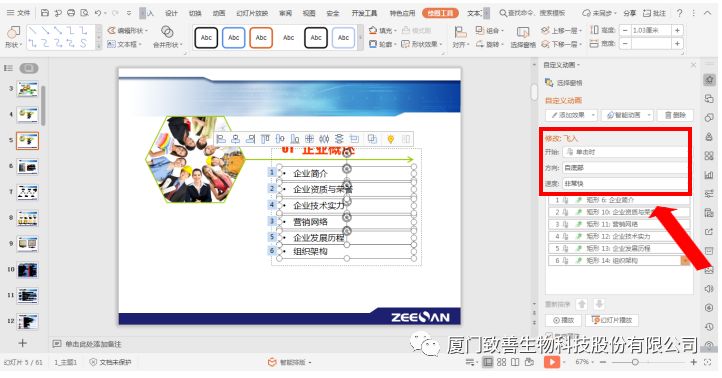The width and height of the screenshot is (722, 378).
Task: Switch to reading view in the status bar
Action: 515,362
